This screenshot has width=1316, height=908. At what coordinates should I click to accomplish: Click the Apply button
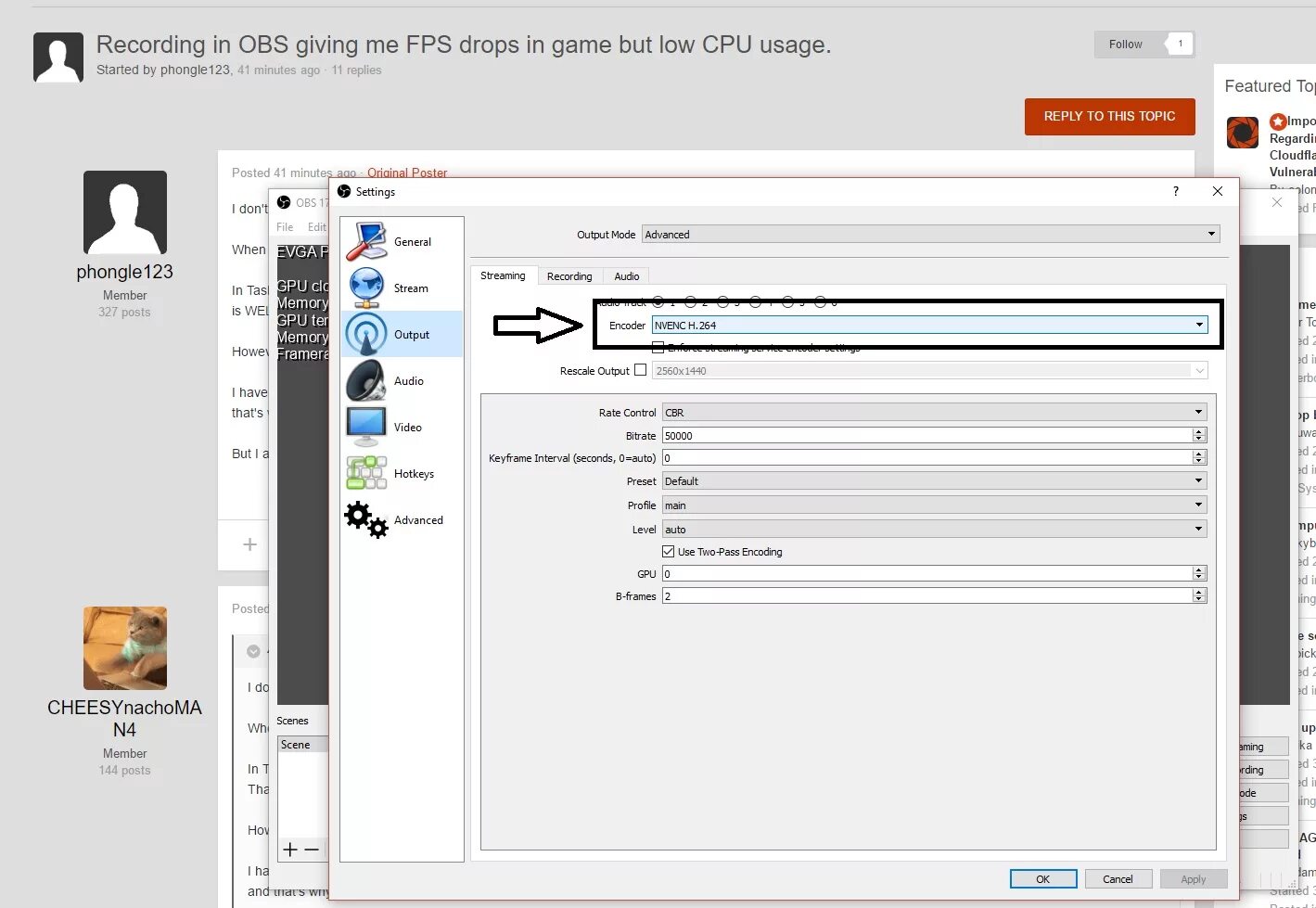point(1194,879)
